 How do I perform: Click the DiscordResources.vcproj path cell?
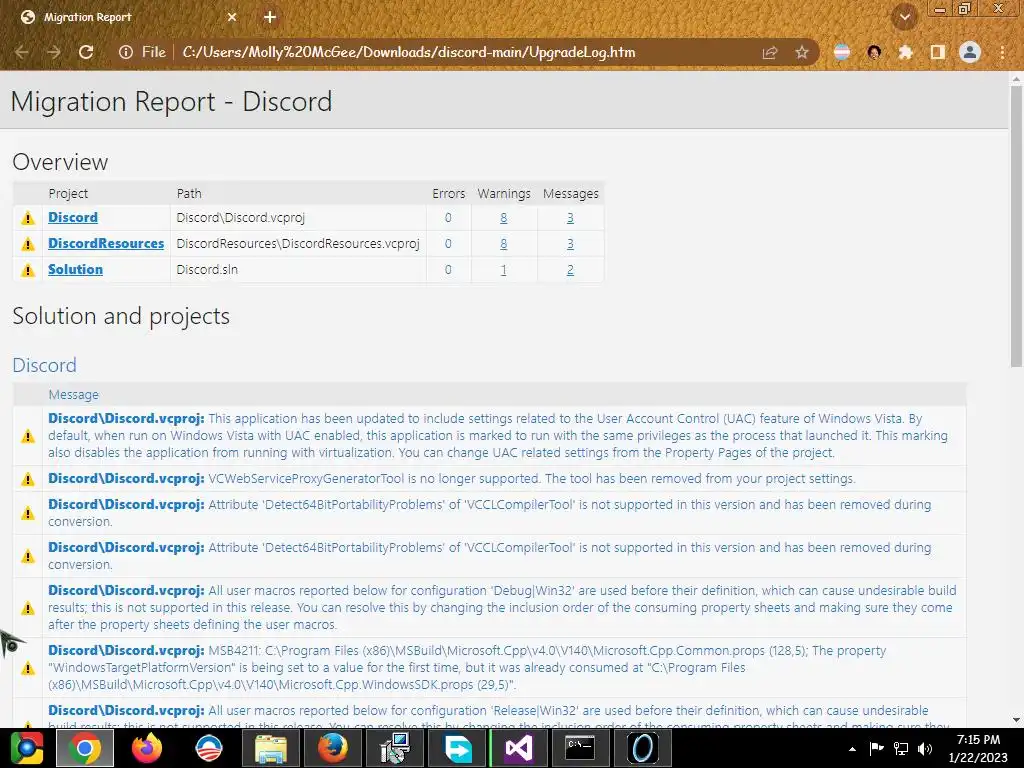coord(298,244)
